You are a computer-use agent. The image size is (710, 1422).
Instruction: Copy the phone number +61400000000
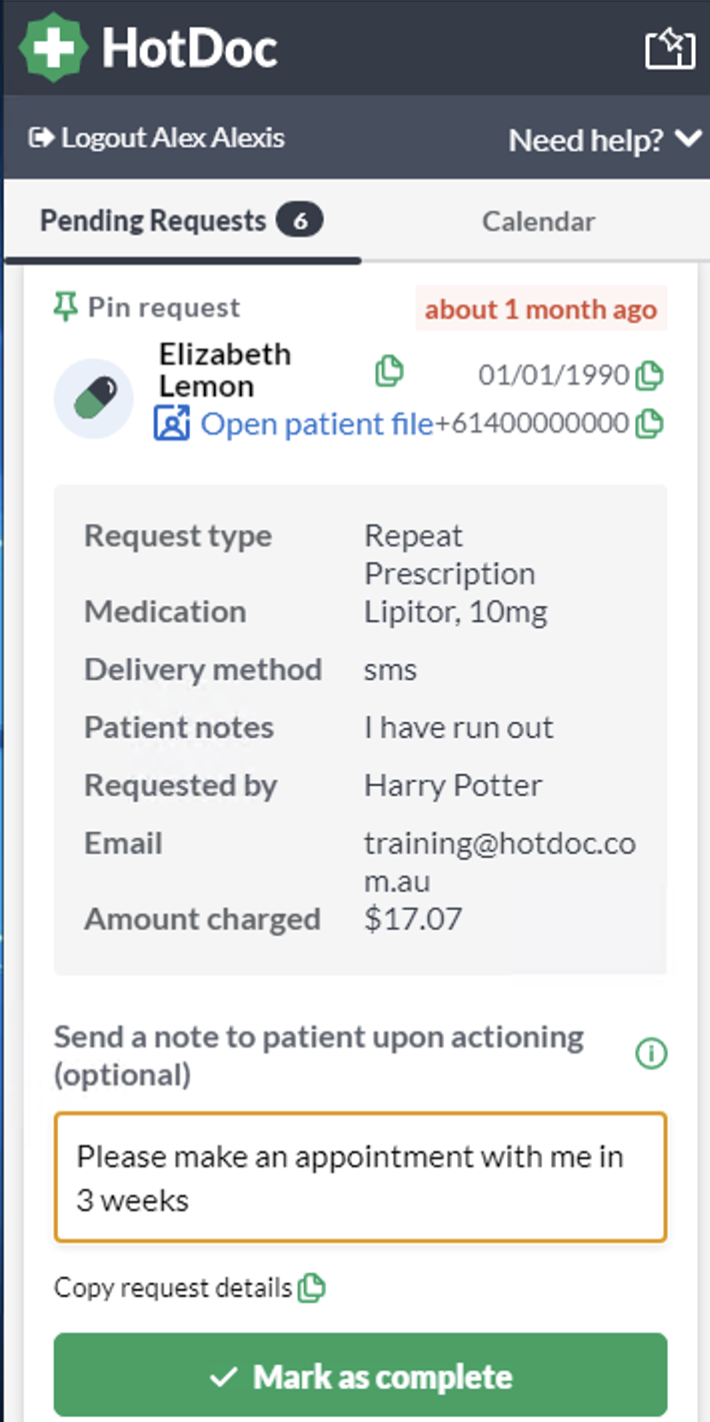click(649, 424)
